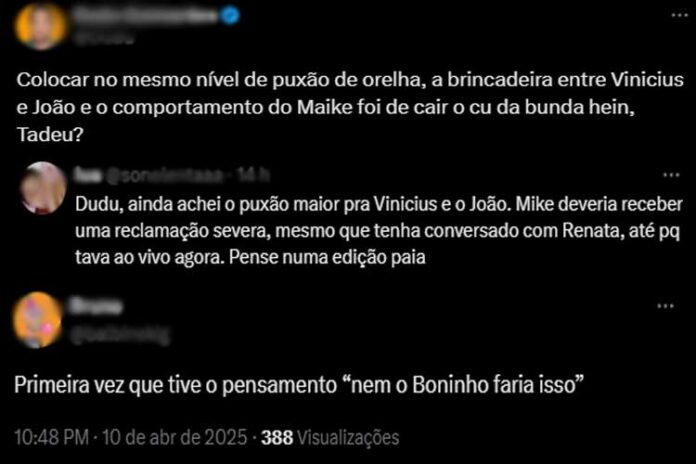Open the blurred handle under the top author name
Screen dimensions: 696x464
coord(104,38)
